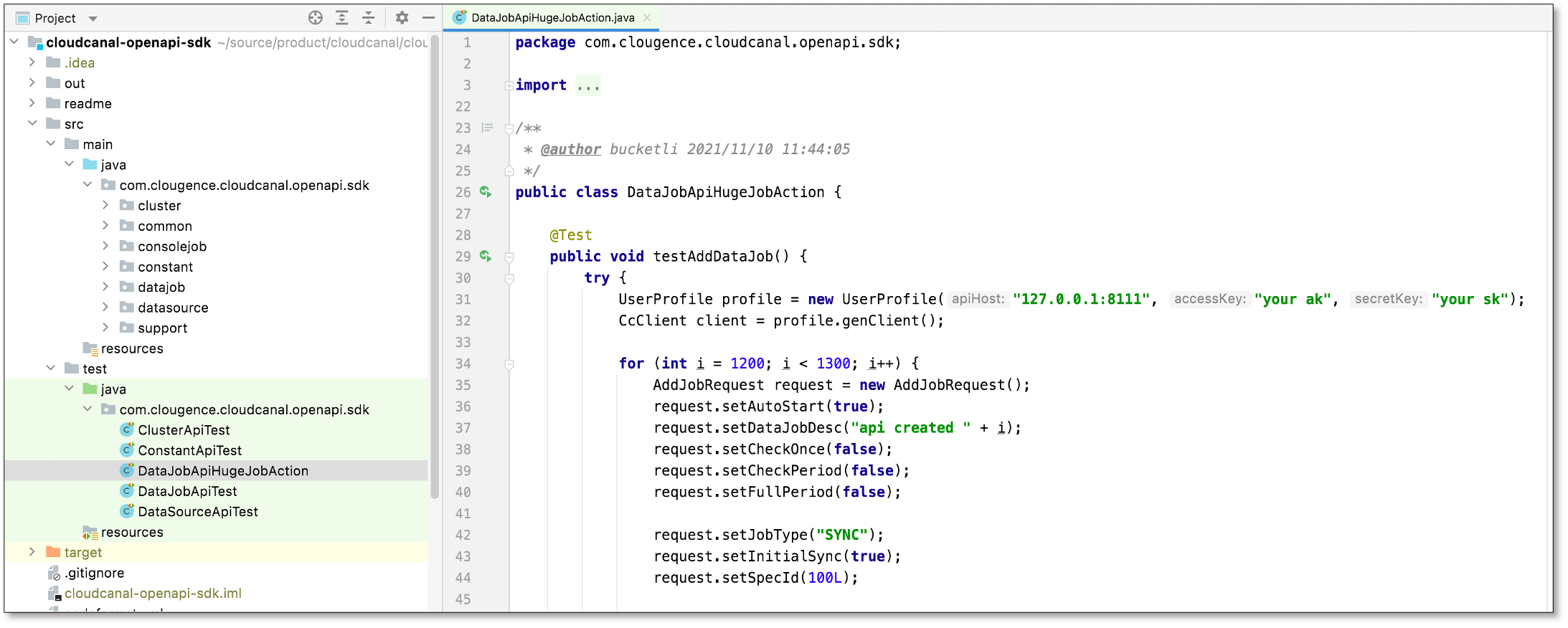The height and width of the screenshot is (628, 1568).
Task: Select the DataJobApiHugeJobAction.java editor tab
Action: [552, 17]
